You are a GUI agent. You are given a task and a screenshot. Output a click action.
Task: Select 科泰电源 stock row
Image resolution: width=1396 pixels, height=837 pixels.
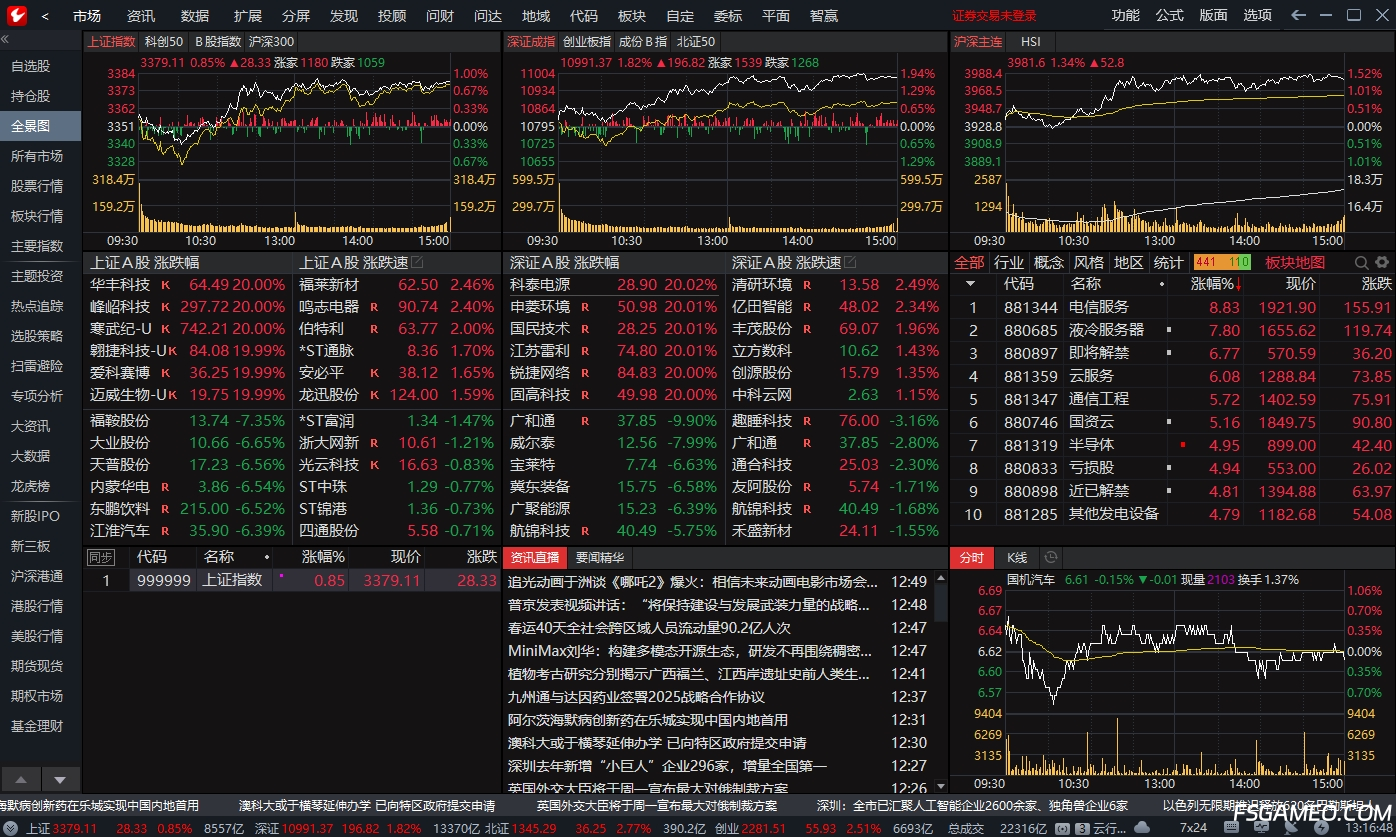pyautogui.click(x=613, y=284)
